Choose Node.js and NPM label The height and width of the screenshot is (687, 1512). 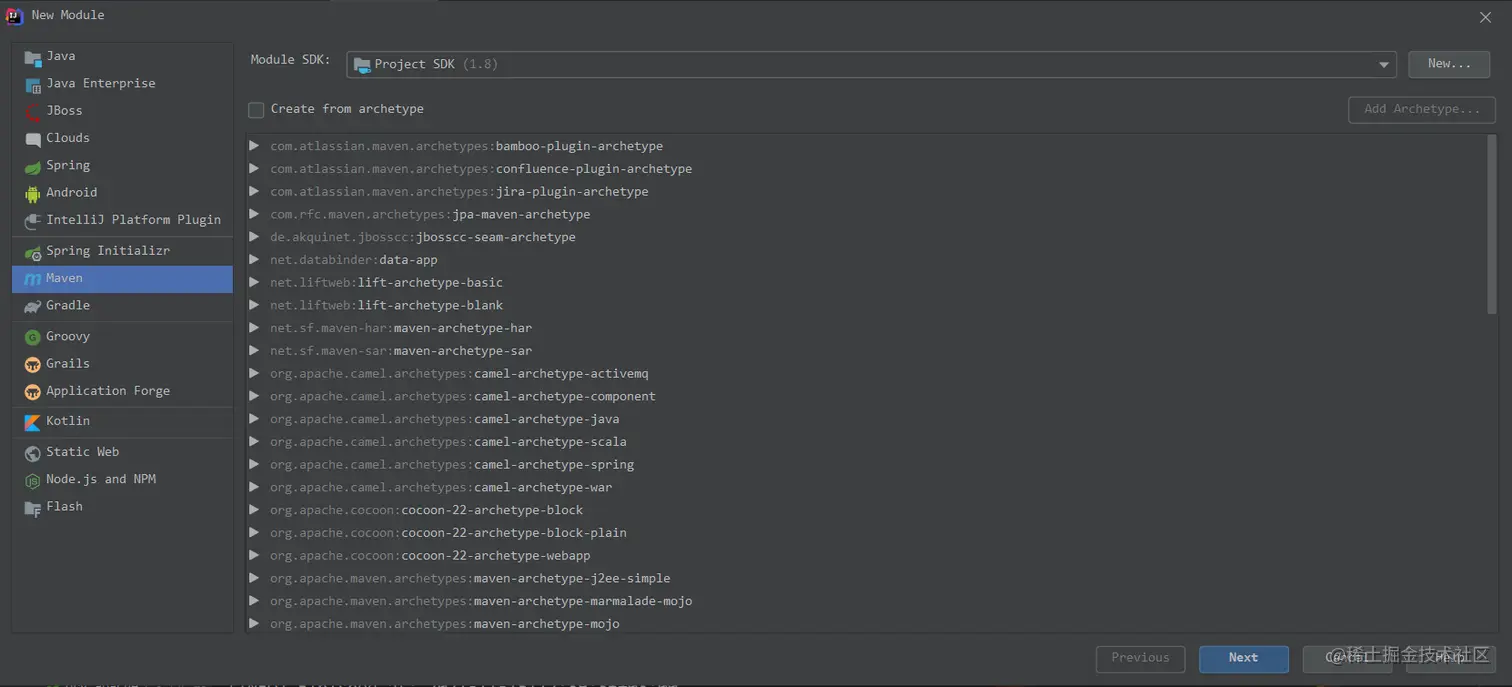(101, 479)
